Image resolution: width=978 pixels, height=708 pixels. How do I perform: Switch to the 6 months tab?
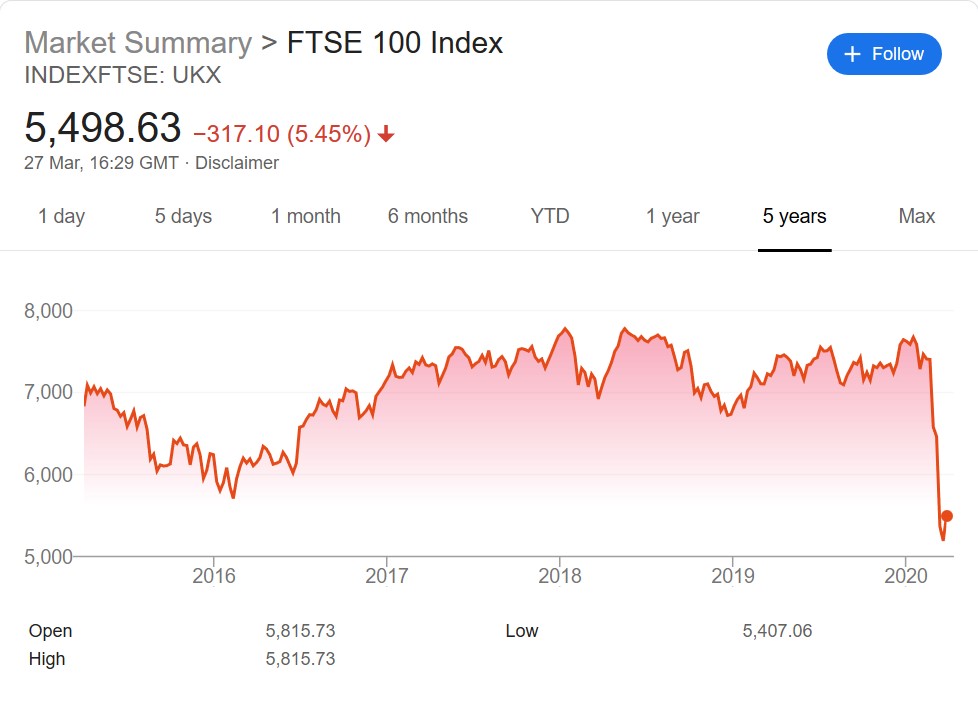[428, 216]
